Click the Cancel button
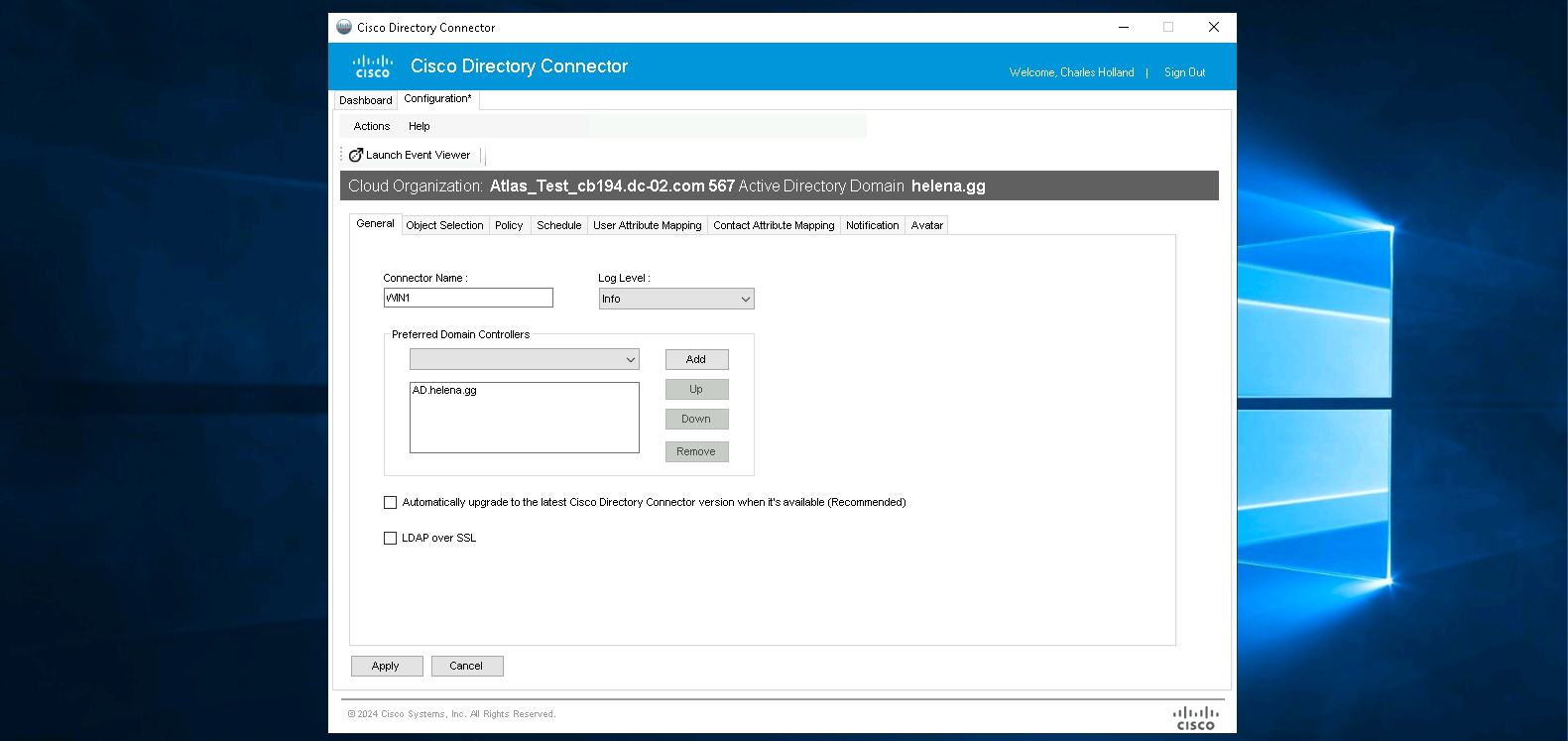Screen dimensions: 1568x741 pyautogui.click(x=466, y=667)
